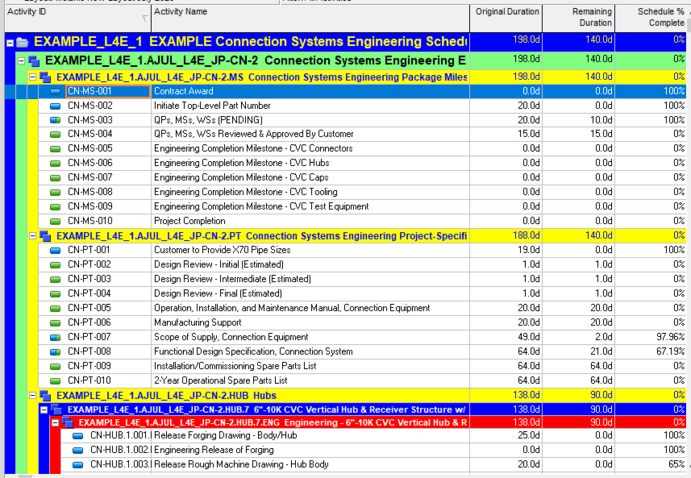Click the 97.96% value for CN-PT-007
The height and width of the screenshot is (478, 691).
pos(670,337)
